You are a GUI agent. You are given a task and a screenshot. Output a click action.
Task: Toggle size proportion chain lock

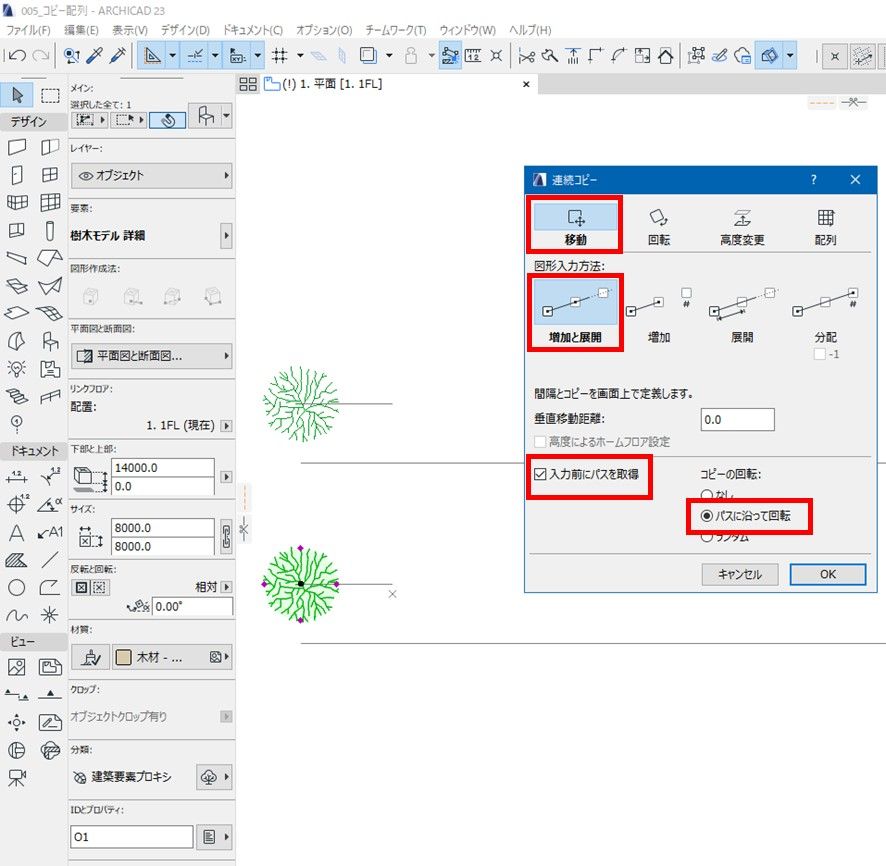tap(226, 537)
